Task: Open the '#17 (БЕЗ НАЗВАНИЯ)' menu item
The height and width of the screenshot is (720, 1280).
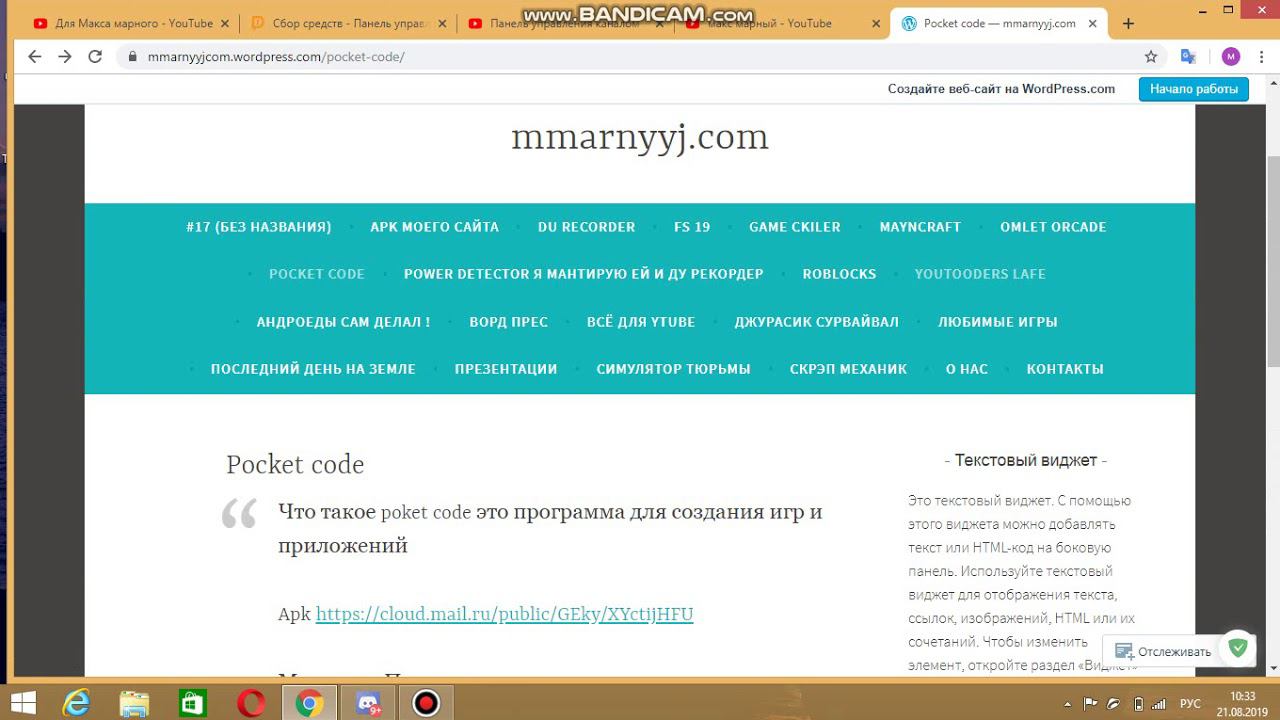Action: coord(258,227)
